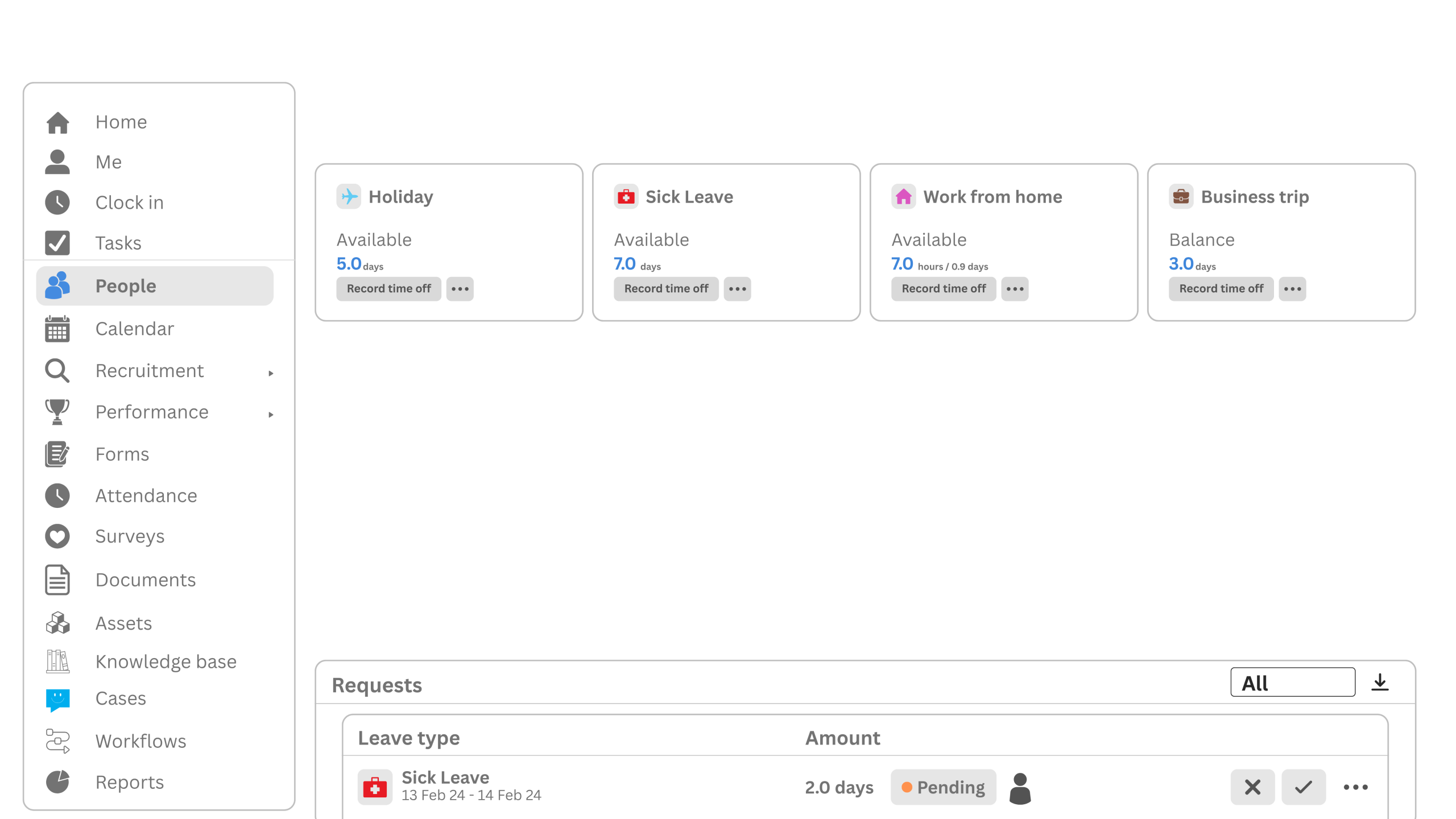Open Sick Leave card more options
The height and width of the screenshot is (819, 1456).
click(x=738, y=289)
